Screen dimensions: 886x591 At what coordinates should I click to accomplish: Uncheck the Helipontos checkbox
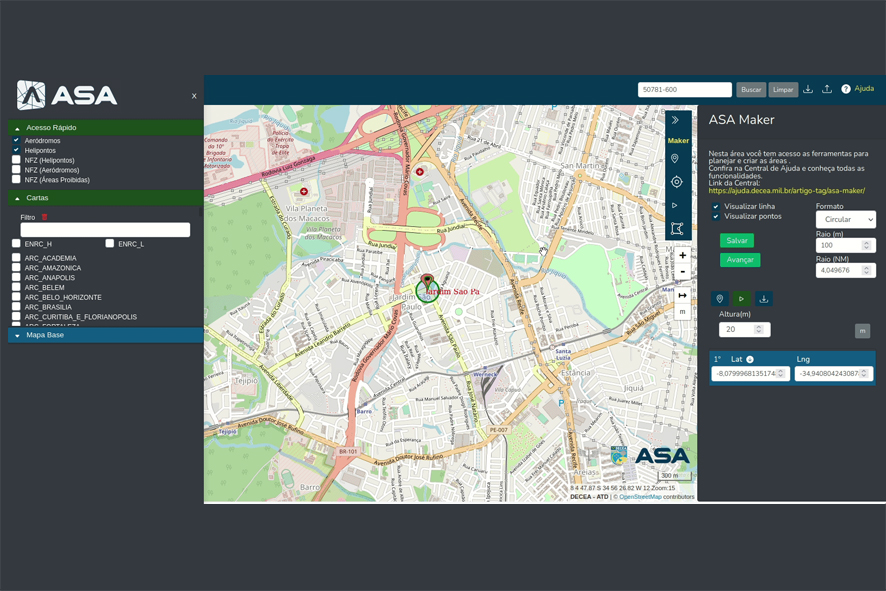pyautogui.click(x=16, y=150)
